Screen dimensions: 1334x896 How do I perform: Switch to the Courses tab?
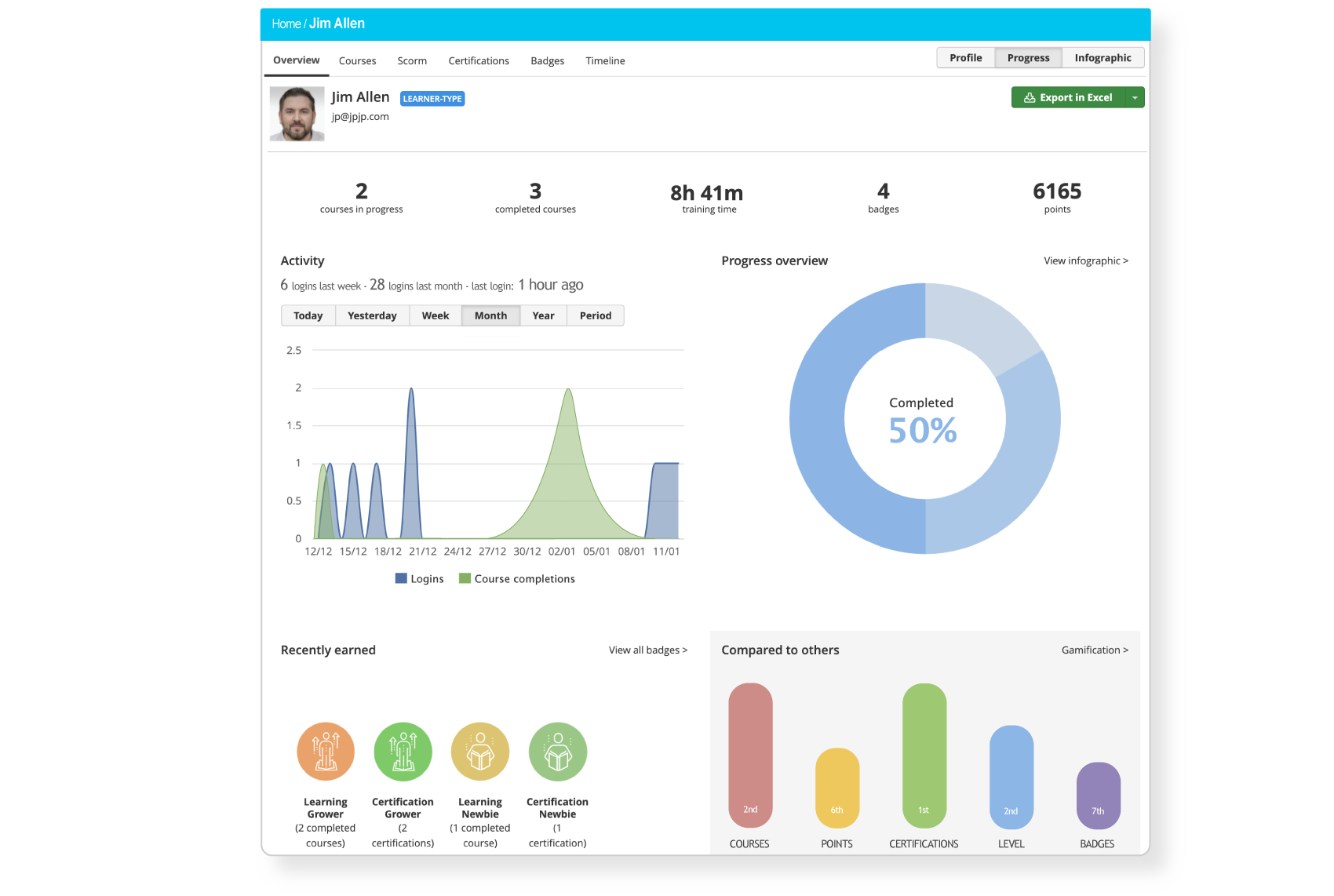coord(357,60)
